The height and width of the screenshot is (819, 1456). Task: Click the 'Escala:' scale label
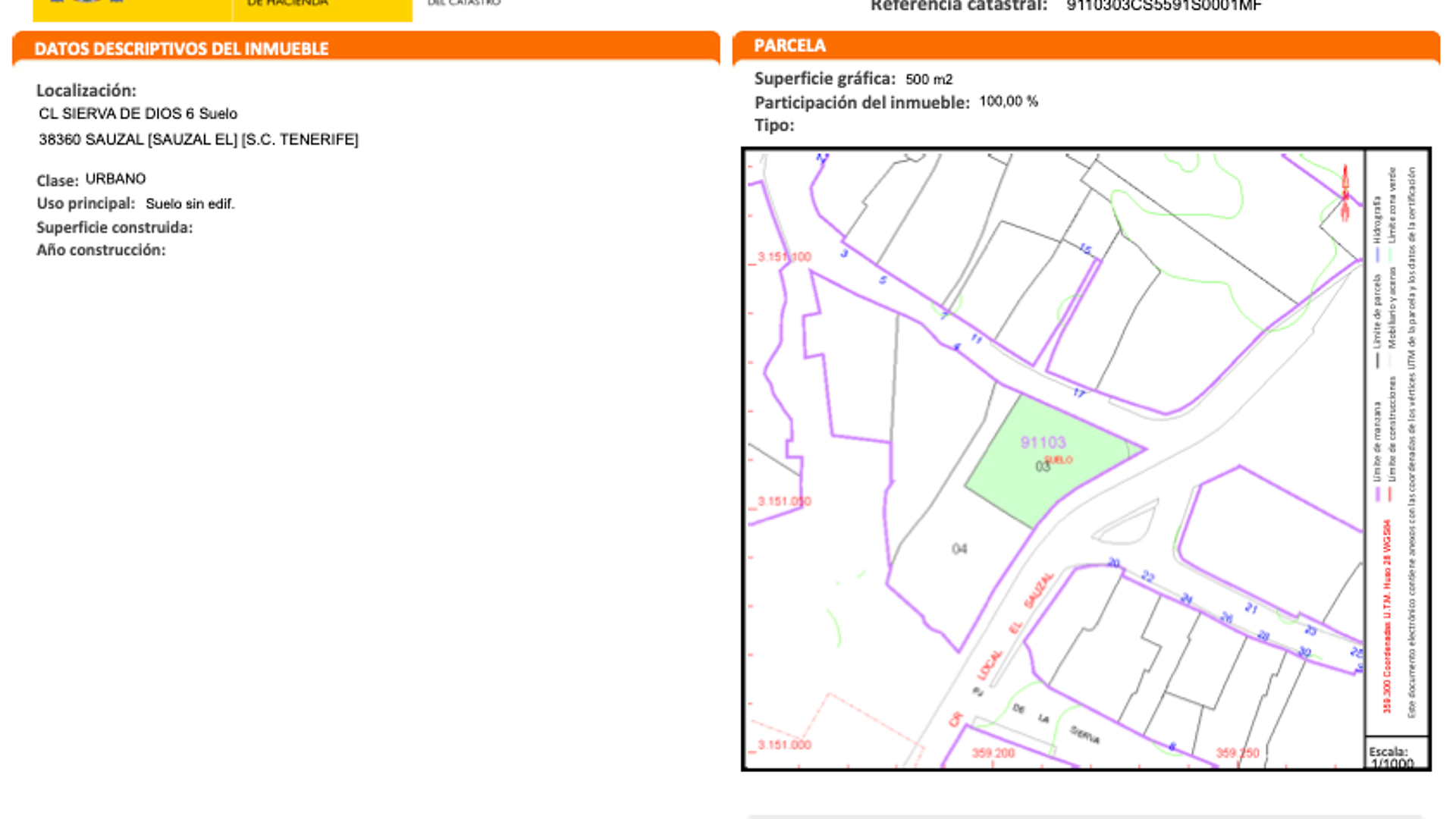point(1389,752)
